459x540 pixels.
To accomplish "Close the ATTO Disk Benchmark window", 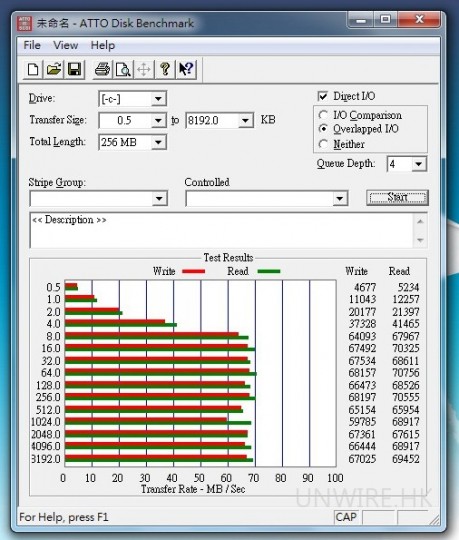I will click(x=419, y=19).
